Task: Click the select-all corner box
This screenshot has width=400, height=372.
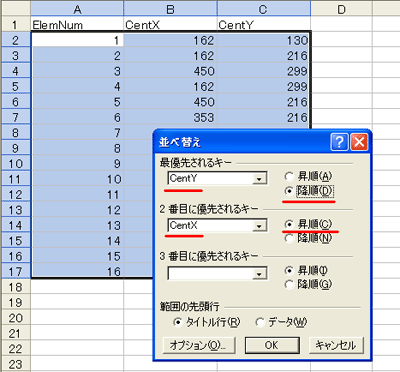Action: tap(15, 9)
